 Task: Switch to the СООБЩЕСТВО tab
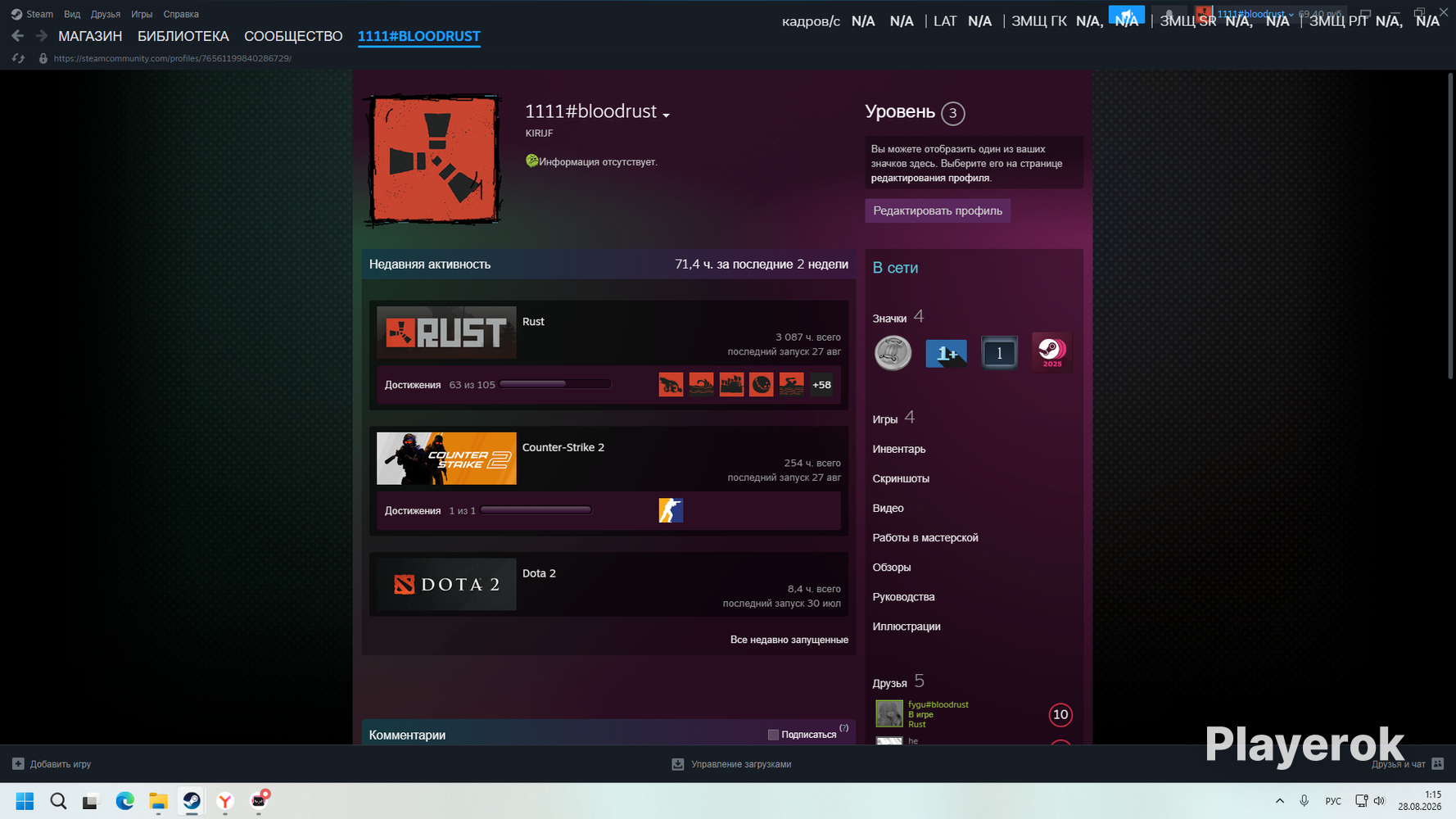coord(293,36)
